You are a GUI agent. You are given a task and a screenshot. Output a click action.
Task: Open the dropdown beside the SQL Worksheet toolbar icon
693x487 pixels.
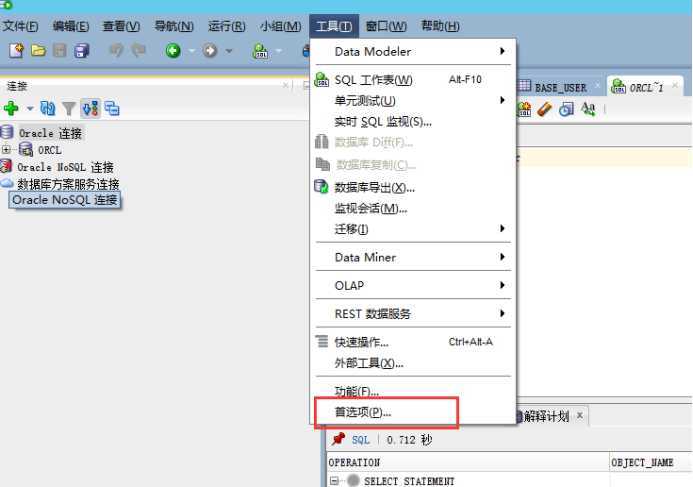(278, 51)
